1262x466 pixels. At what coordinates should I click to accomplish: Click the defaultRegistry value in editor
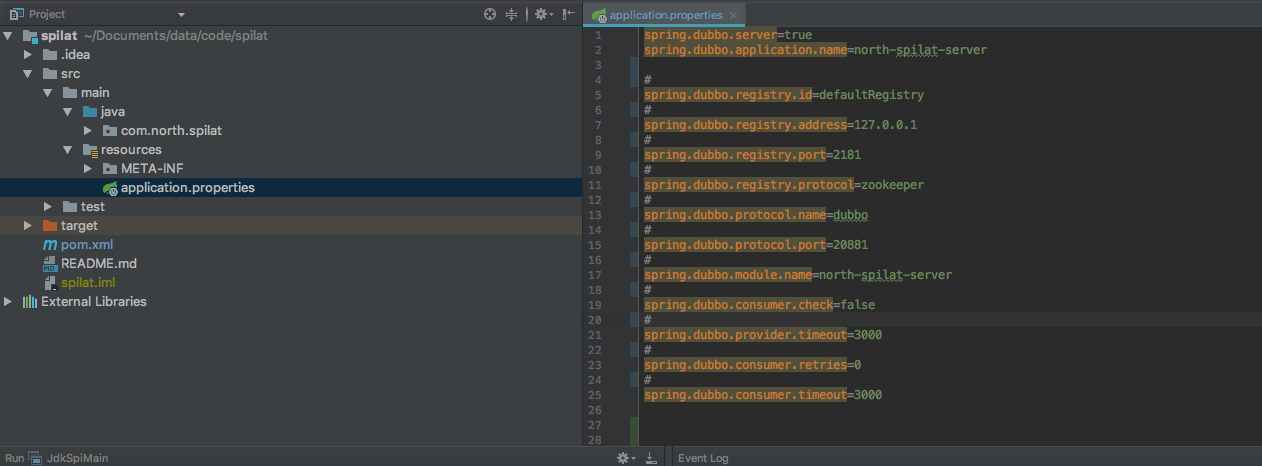pyautogui.click(x=871, y=95)
